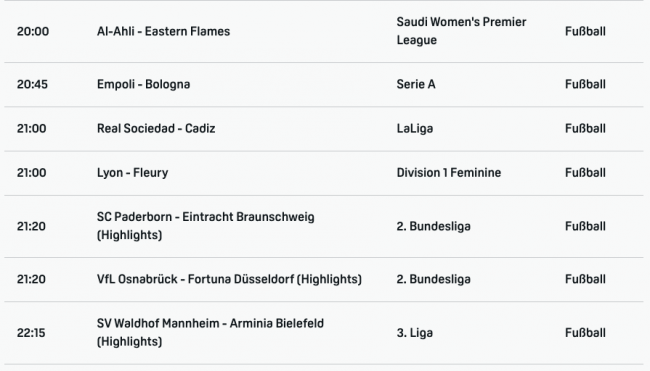
Task: Click the 3. Liga competition label
Action: (415, 333)
